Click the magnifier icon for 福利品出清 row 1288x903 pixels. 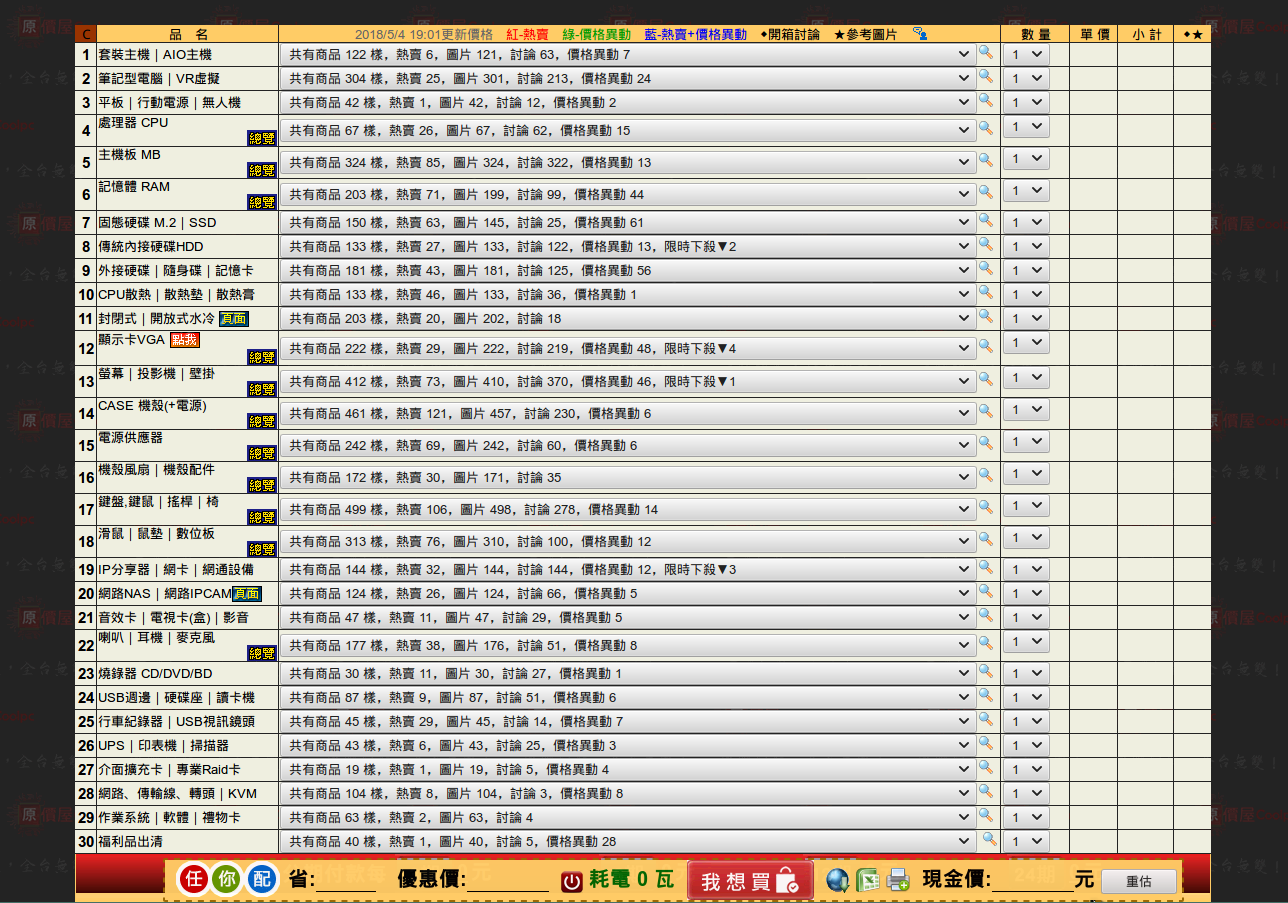tap(989, 839)
